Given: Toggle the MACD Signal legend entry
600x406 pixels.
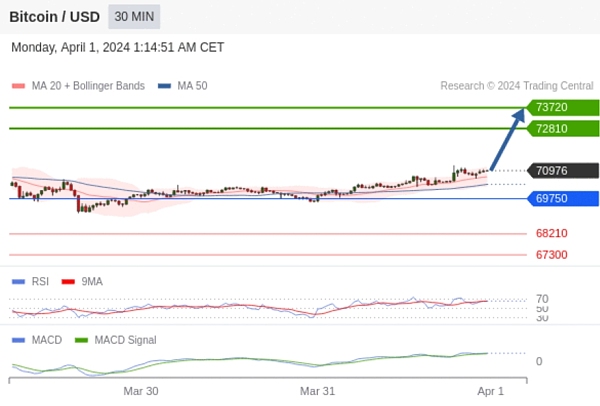Looking at the screenshot, I should 116,340.
